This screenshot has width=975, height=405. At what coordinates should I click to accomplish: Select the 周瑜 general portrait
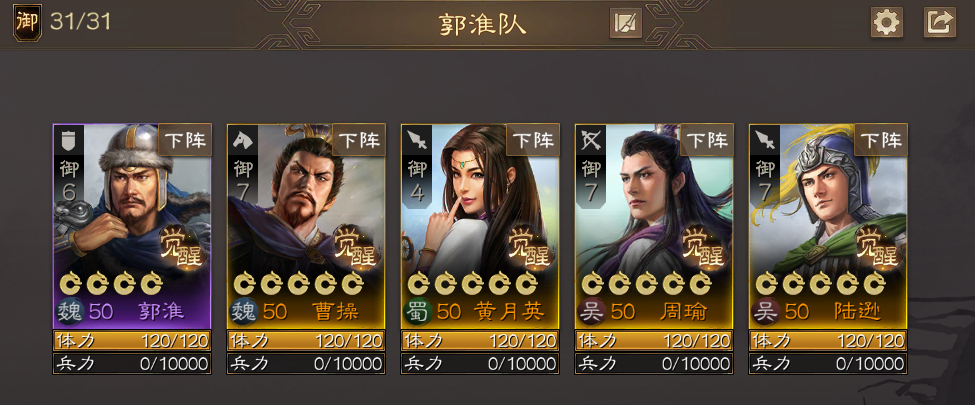click(x=654, y=226)
